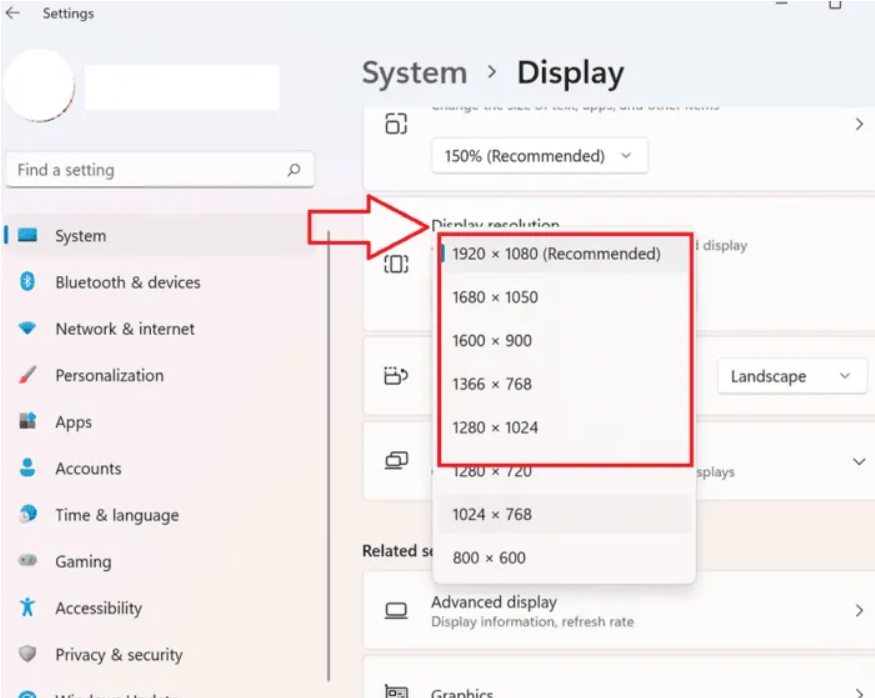This screenshot has width=875, height=698.
Task: Click the Personalization paintbrush icon
Action: click(x=28, y=376)
